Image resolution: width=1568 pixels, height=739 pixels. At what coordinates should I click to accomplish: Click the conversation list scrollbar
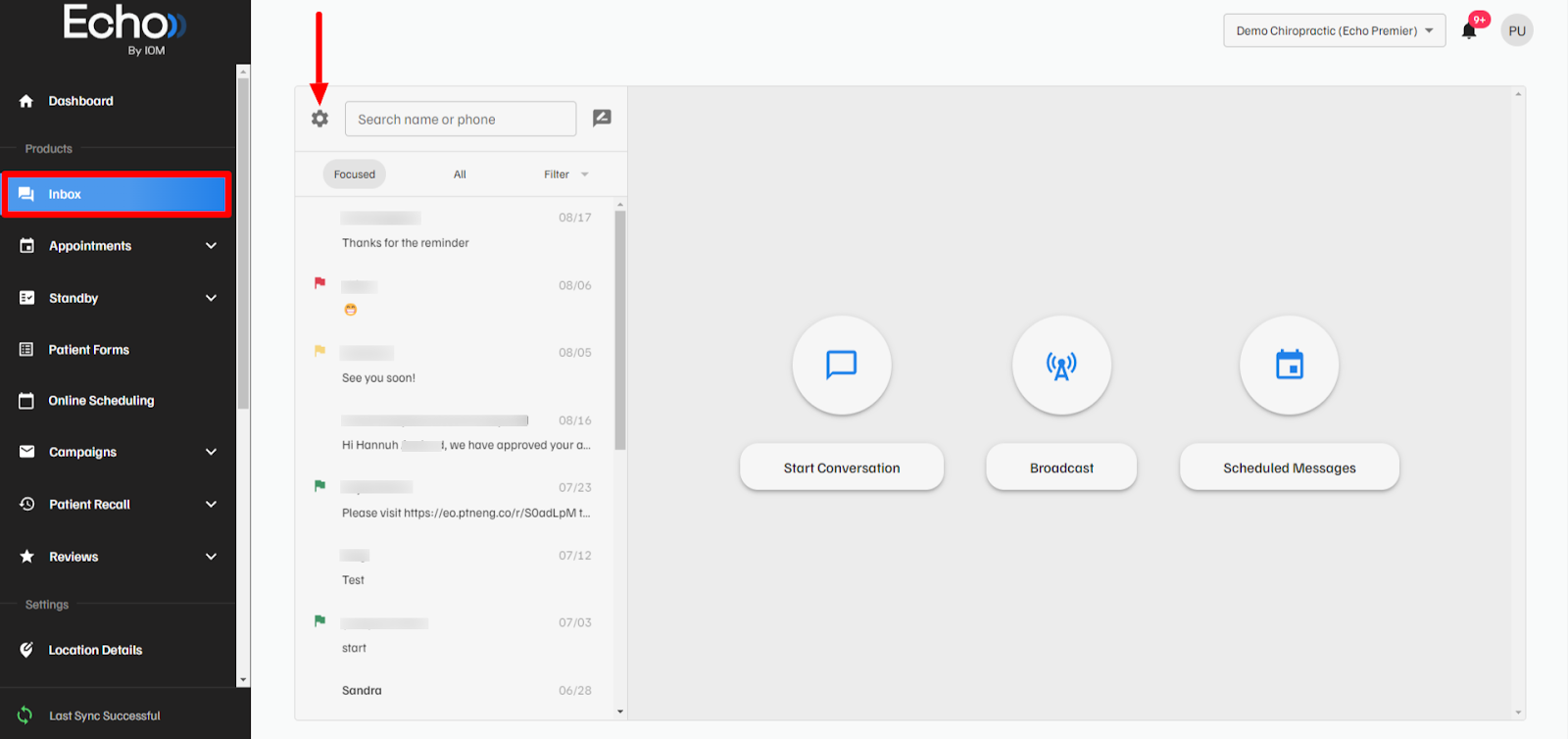619,330
